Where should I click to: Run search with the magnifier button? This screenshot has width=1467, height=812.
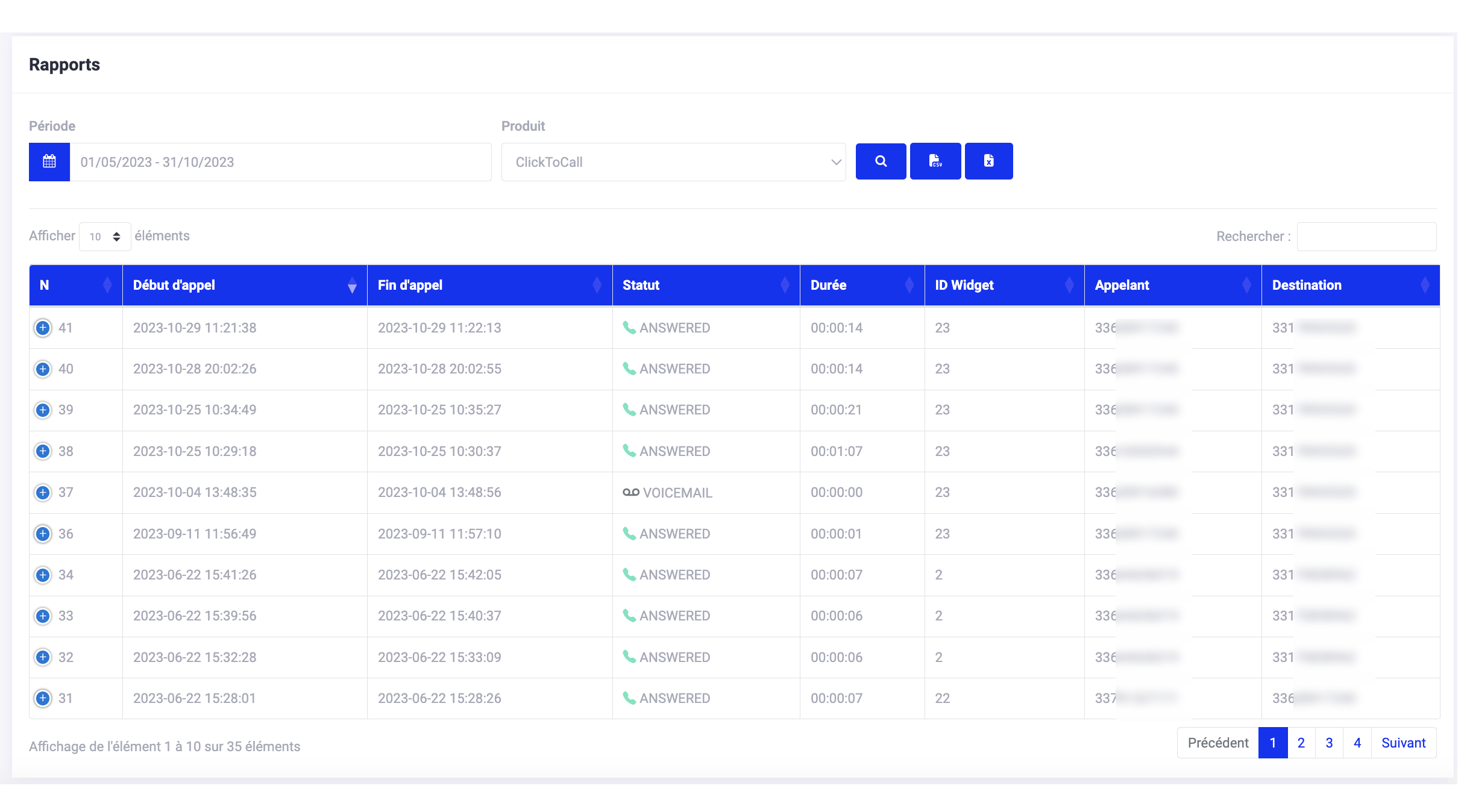pyautogui.click(x=881, y=161)
